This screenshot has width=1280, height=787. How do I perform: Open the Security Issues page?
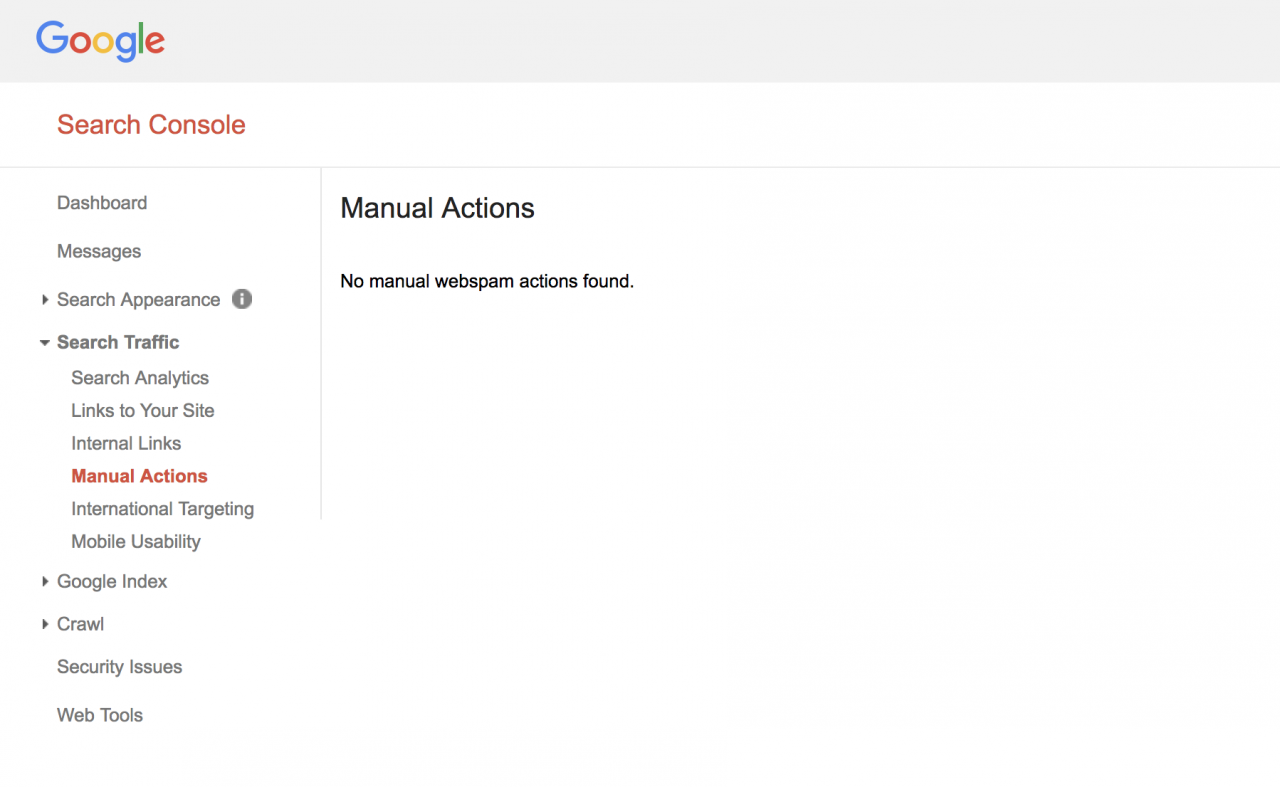pos(119,667)
